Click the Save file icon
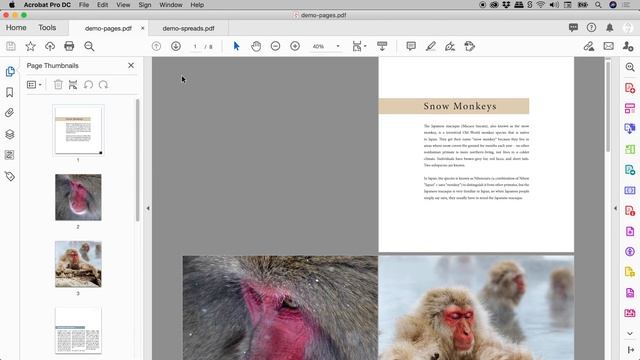 [x=11, y=46]
